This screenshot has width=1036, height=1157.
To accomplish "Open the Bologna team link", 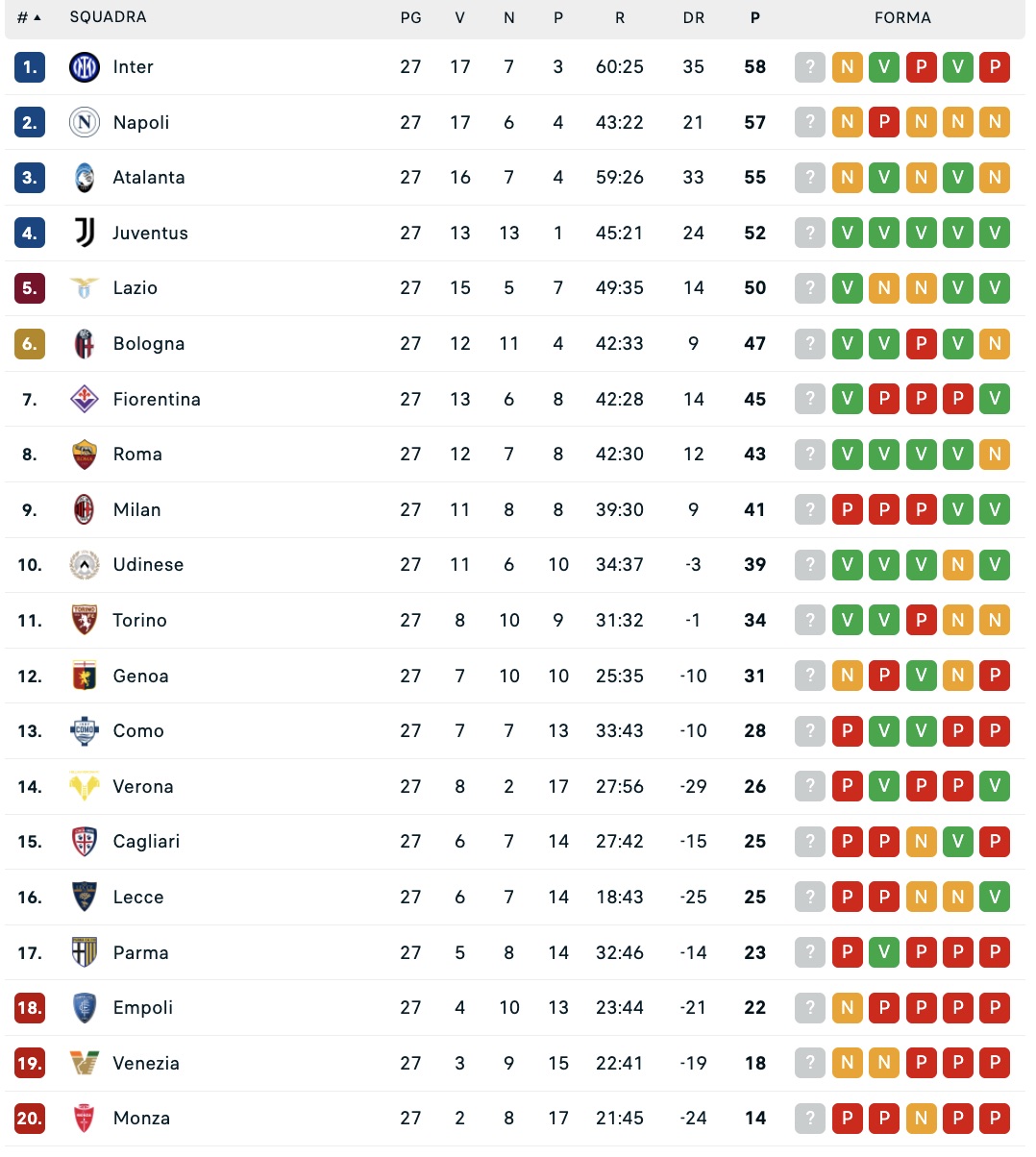I will [x=149, y=344].
